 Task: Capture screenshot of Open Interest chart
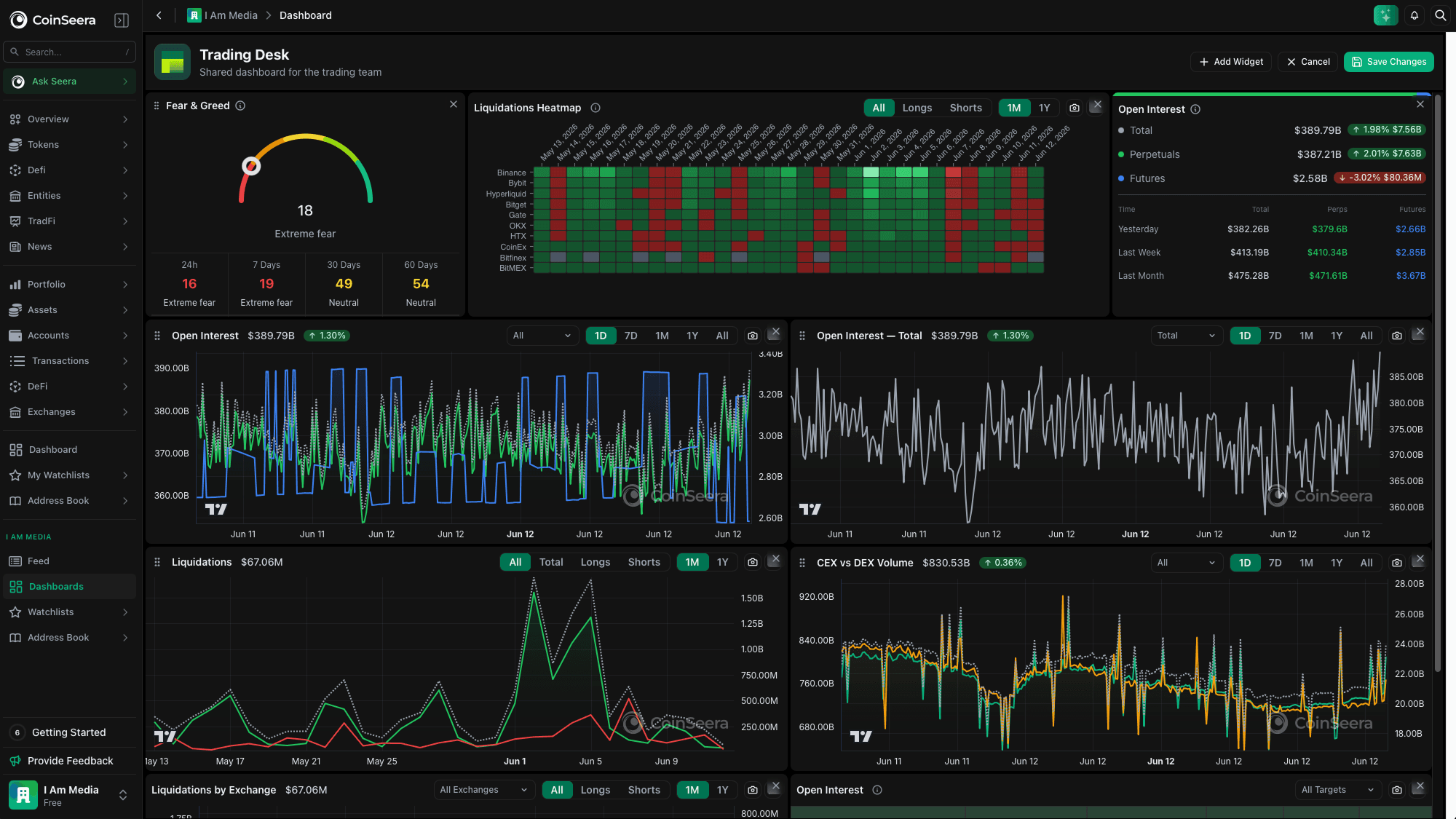pos(752,336)
